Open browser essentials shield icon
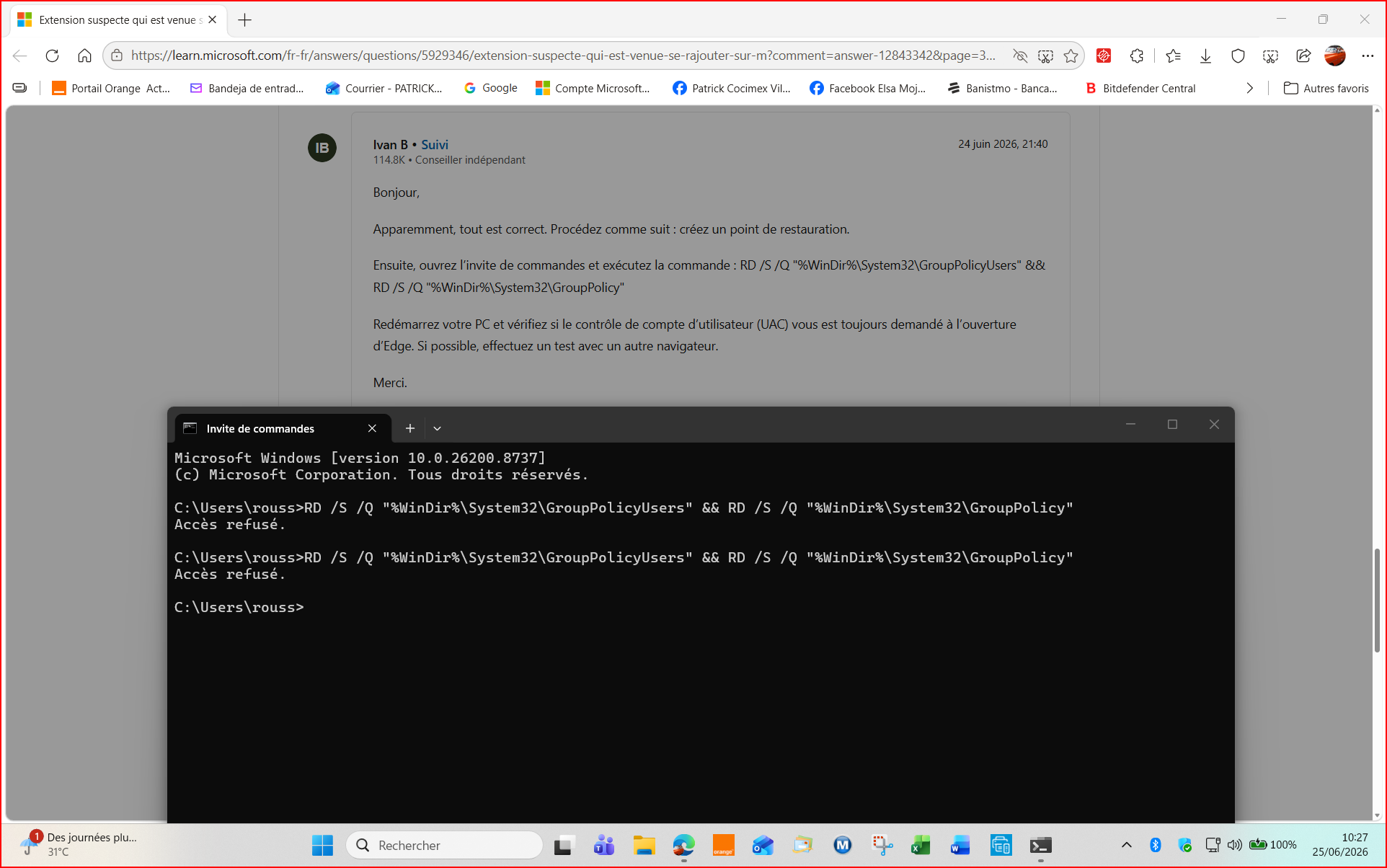 pyautogui.click(x=1238, y=56)
